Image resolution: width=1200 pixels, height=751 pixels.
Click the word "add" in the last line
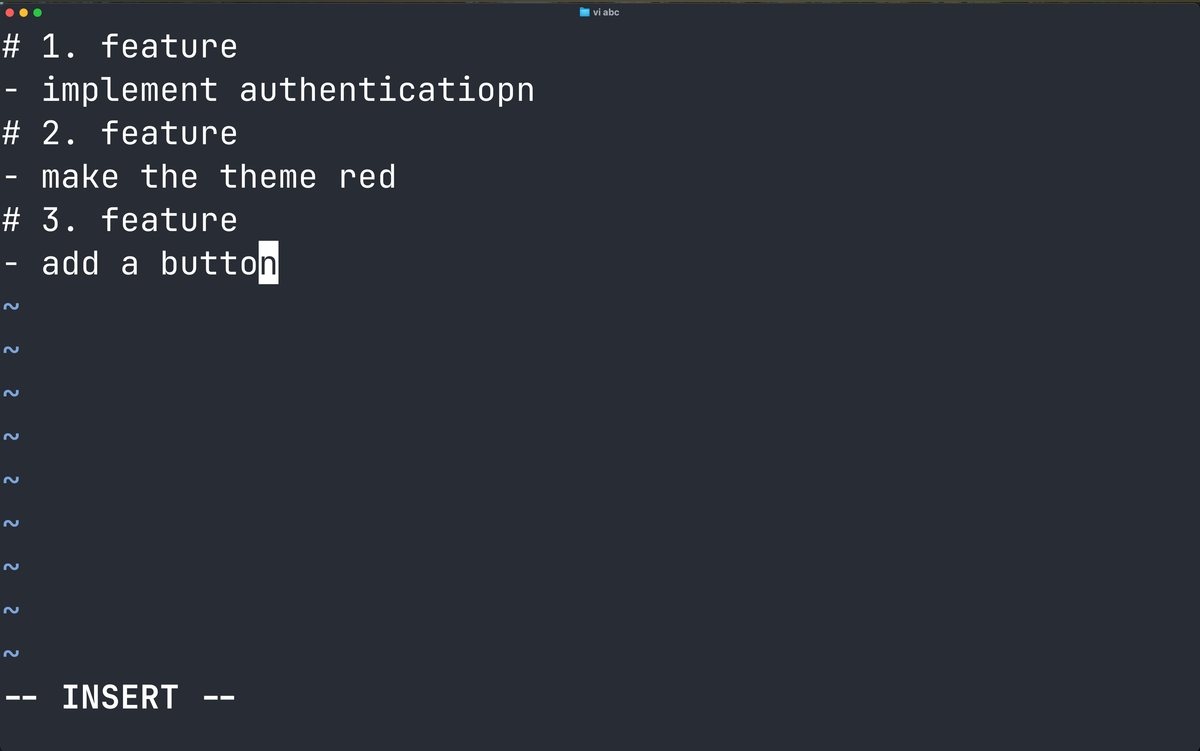(70, 264)
